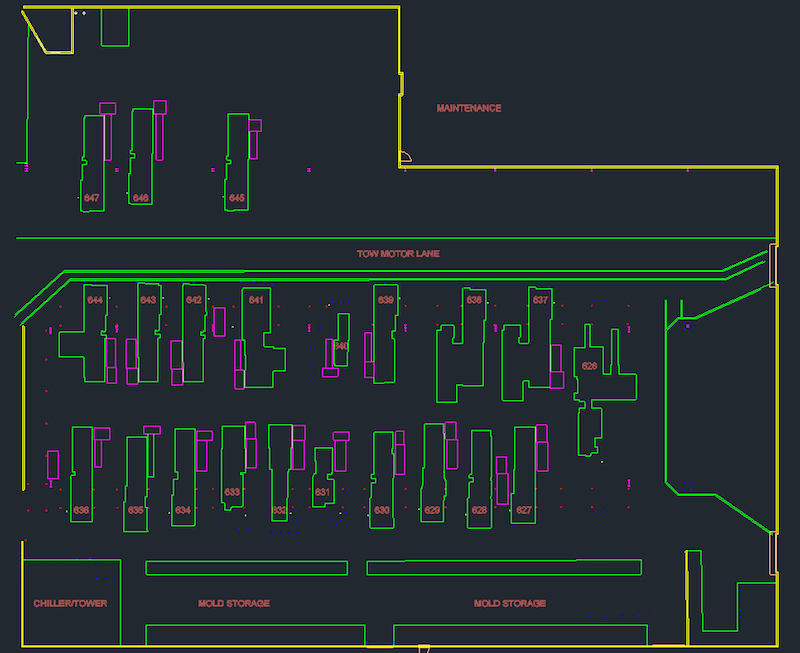Select the TOW MOTOR LANE text
This screenshot has width=800, height=653.
(398, 254)
